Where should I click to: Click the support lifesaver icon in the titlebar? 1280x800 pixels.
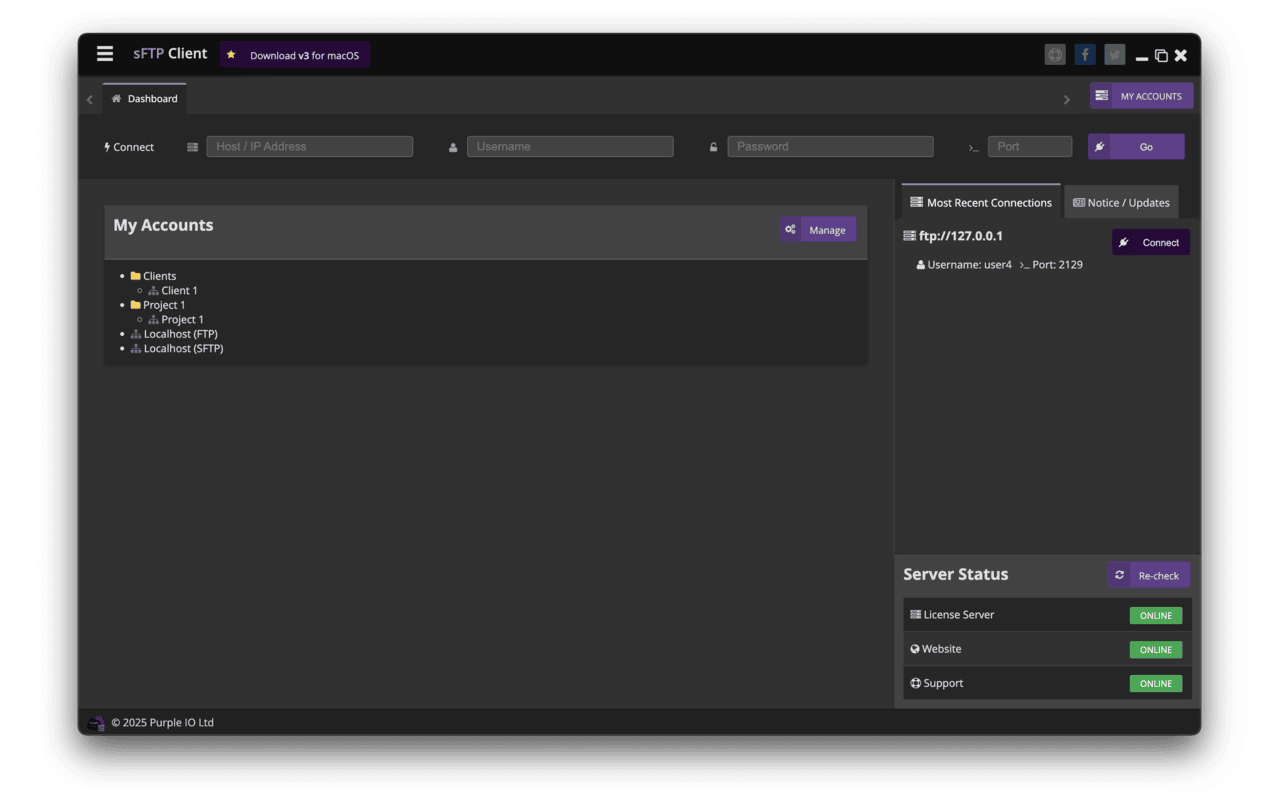[1055, 54]
